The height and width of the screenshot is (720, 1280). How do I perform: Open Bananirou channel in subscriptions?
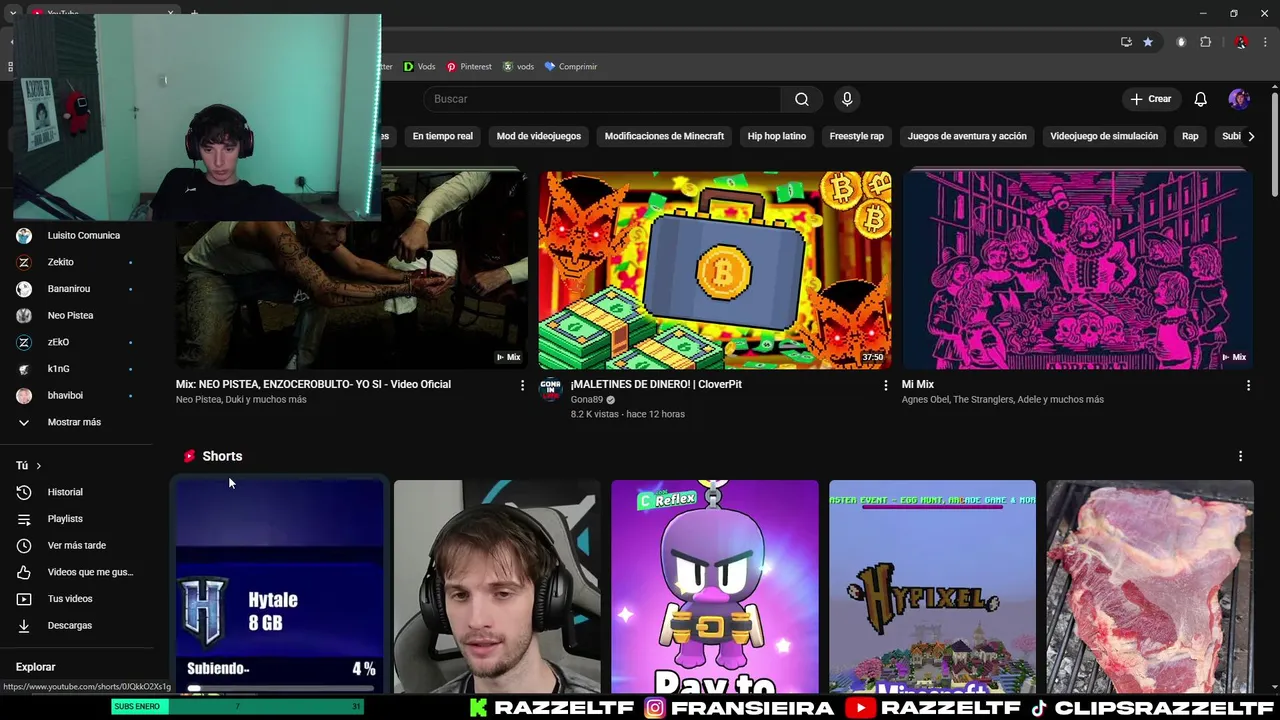click(x=77, y=289)
